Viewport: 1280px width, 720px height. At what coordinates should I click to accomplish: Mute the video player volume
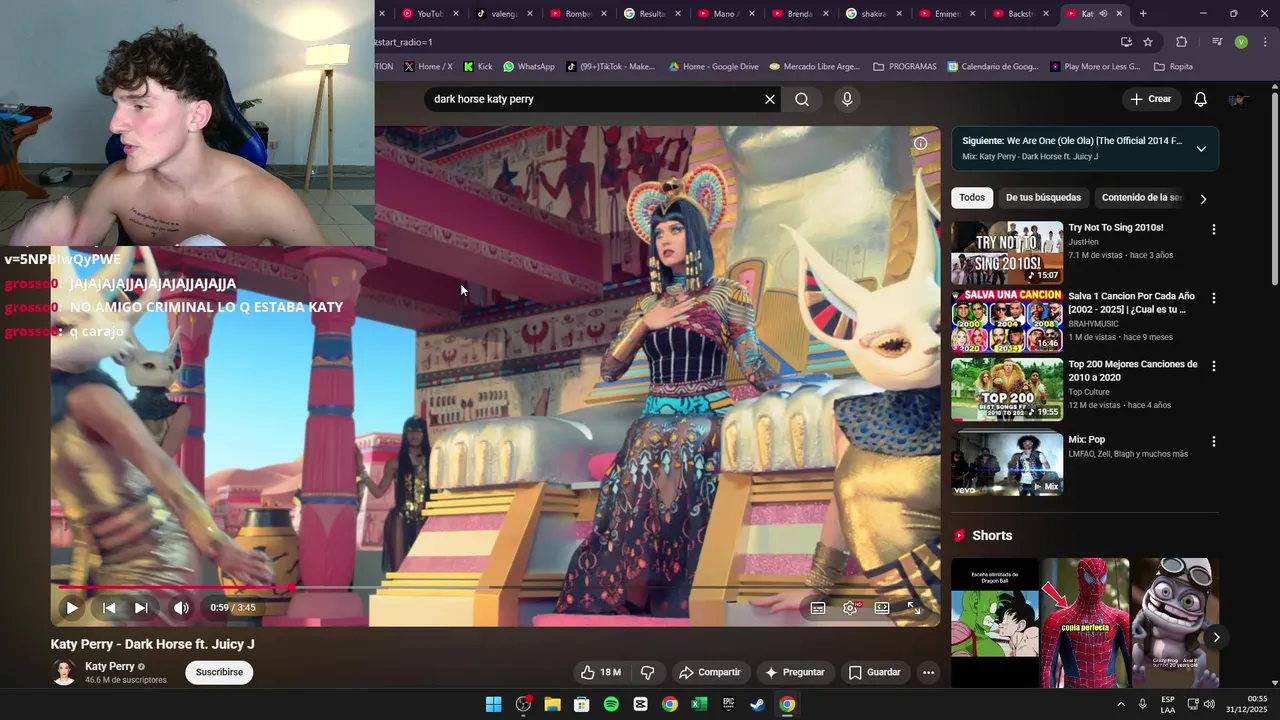coord(181,607)
